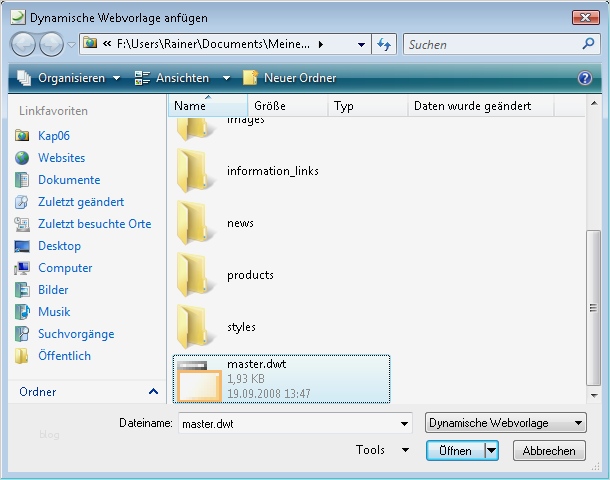Click the Öffnen button
610x480 pixels.
click(455, 451)
